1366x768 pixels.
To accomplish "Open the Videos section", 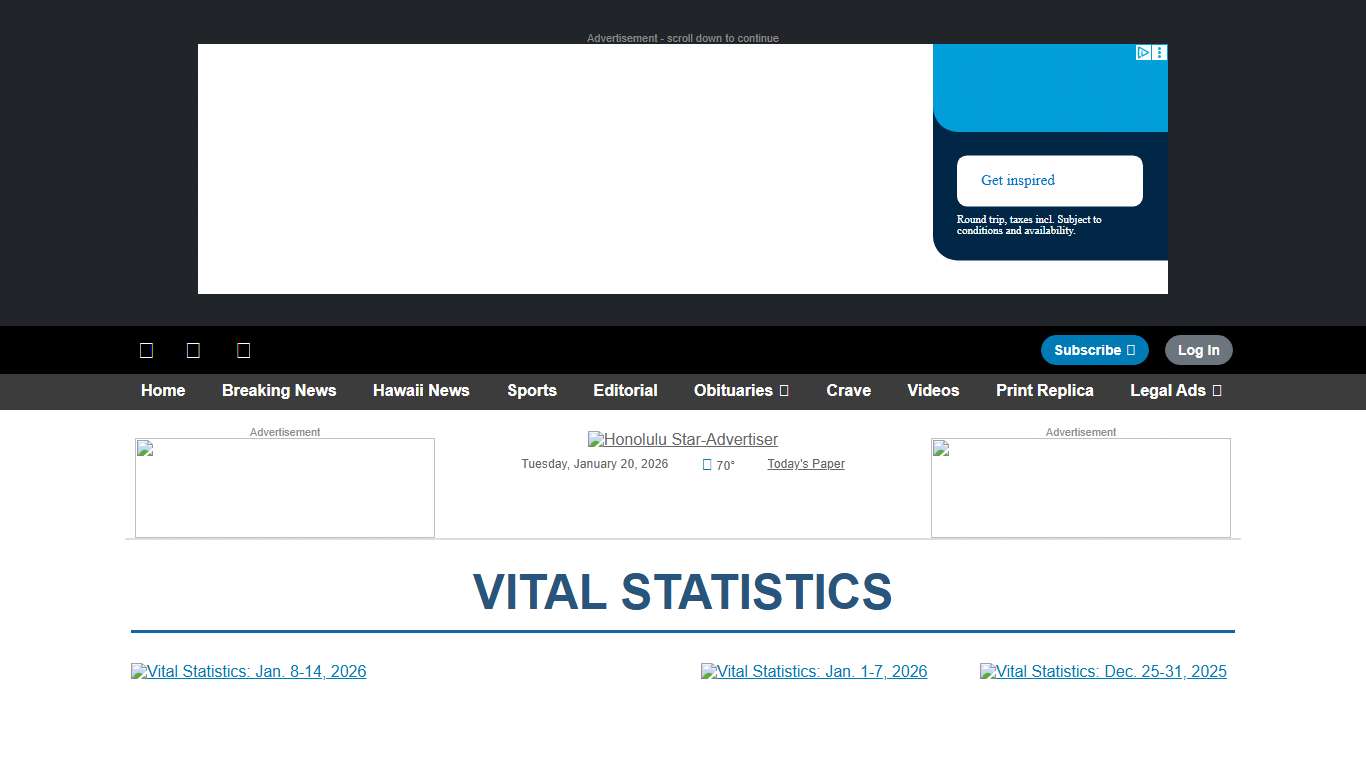I will click(x=933, y=391).
